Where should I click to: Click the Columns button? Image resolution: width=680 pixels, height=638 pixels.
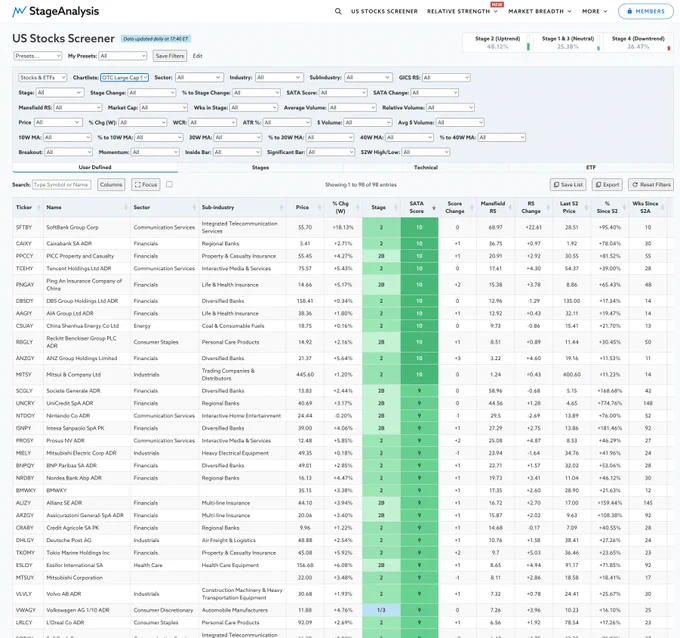pos(111,185)
